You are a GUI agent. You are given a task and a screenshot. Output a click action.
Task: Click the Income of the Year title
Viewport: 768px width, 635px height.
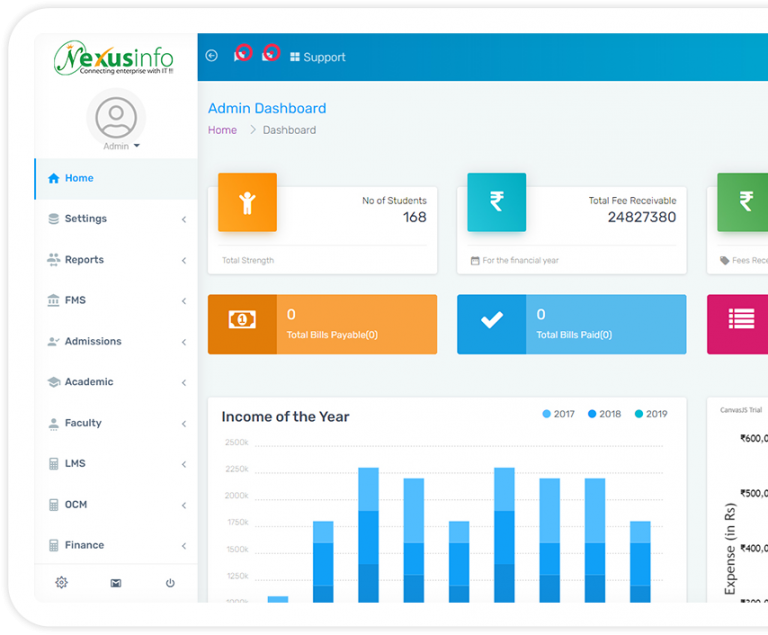click(285, 417)
